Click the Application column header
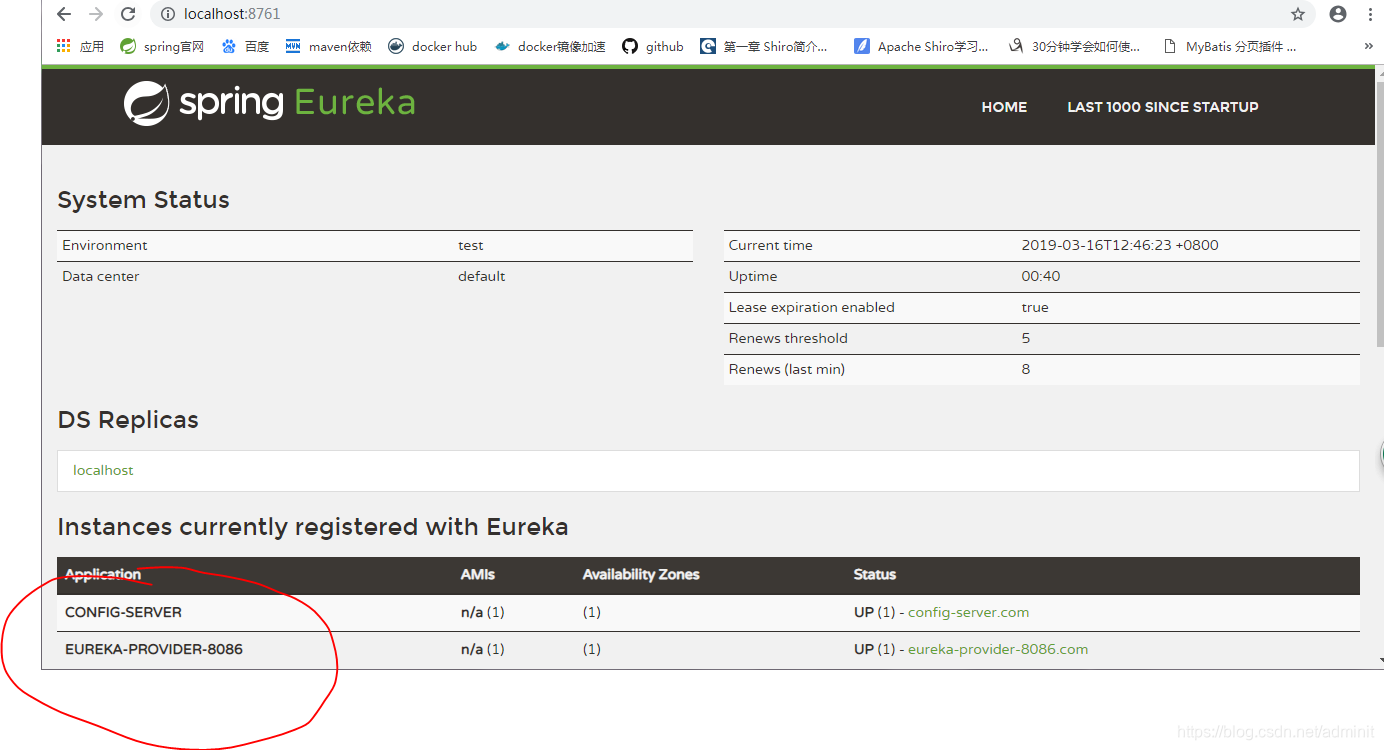The image size is (1384, 750). pos(103,574)
